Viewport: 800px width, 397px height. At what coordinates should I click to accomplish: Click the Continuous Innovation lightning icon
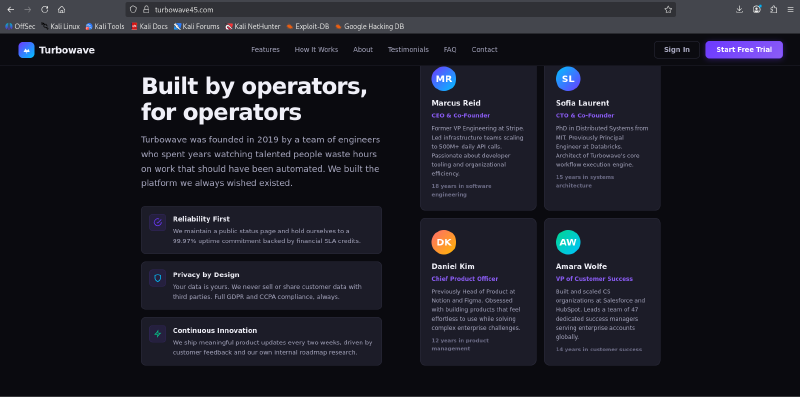158,334
